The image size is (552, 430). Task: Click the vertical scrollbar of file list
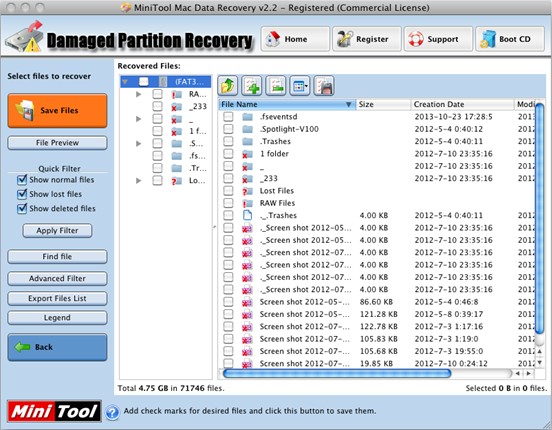pyautogui.click(x=539, y=218)
